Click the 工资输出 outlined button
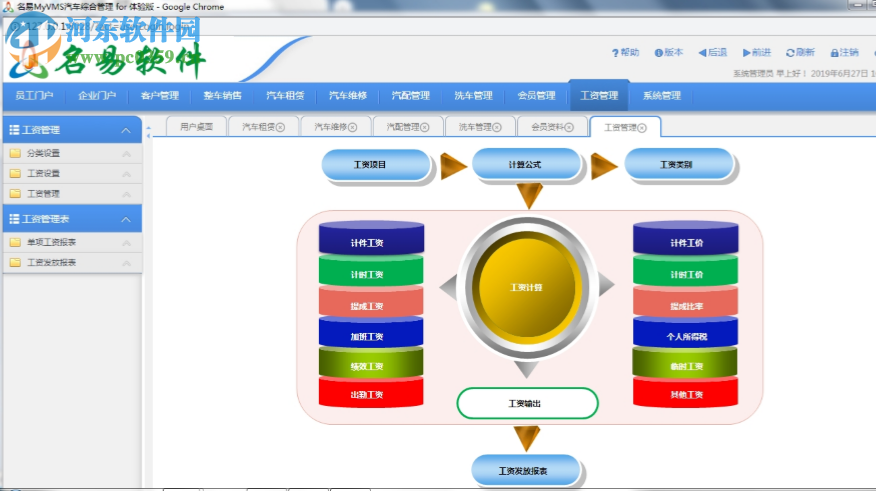The width and height of the screenshot is (876, 497). (527, 403)
